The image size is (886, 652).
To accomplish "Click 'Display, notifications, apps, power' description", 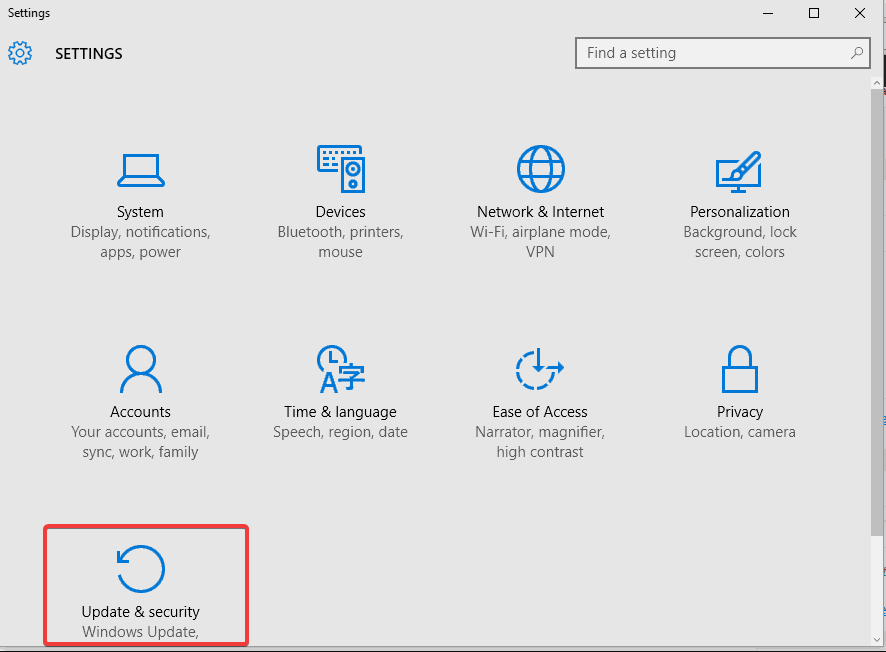I will [x=140, y=242].
